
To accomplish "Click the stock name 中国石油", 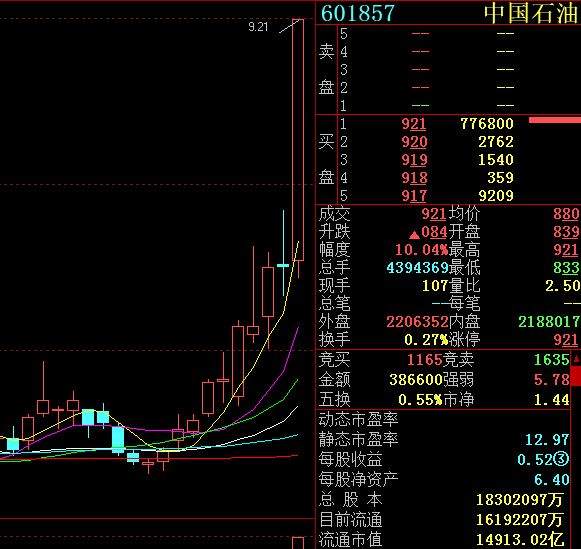I will (531, 13).
